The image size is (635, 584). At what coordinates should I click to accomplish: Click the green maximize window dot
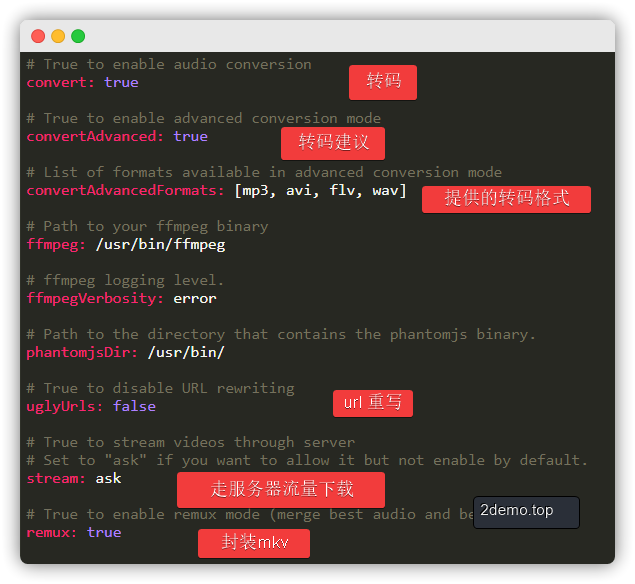tap(78, 36)
